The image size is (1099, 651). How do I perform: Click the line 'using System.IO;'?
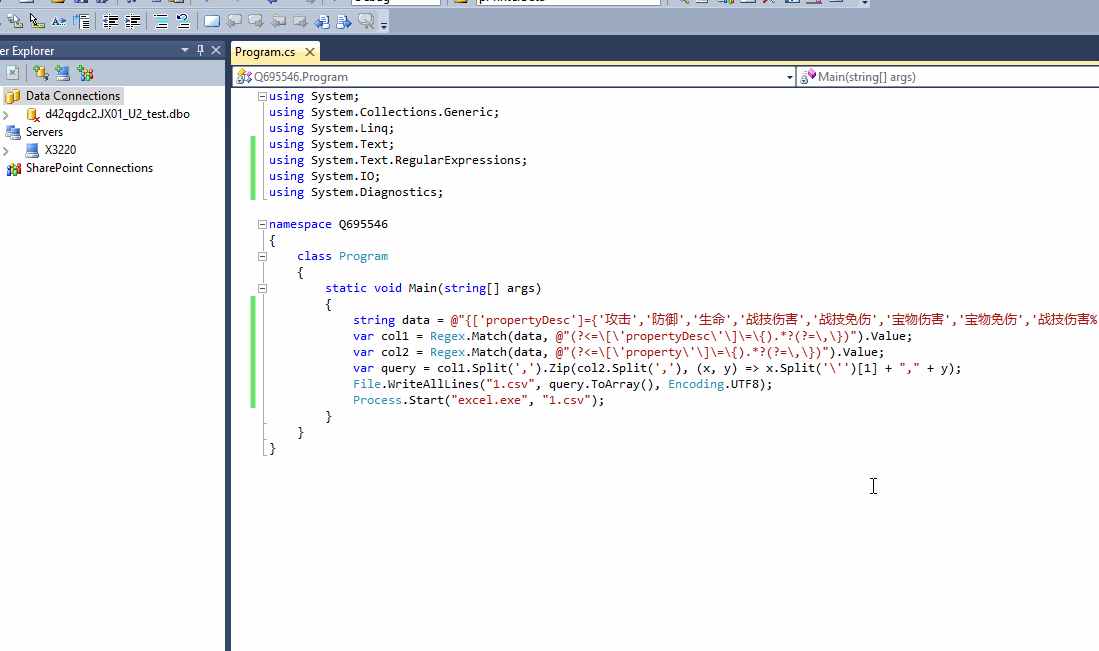(325, 177)
